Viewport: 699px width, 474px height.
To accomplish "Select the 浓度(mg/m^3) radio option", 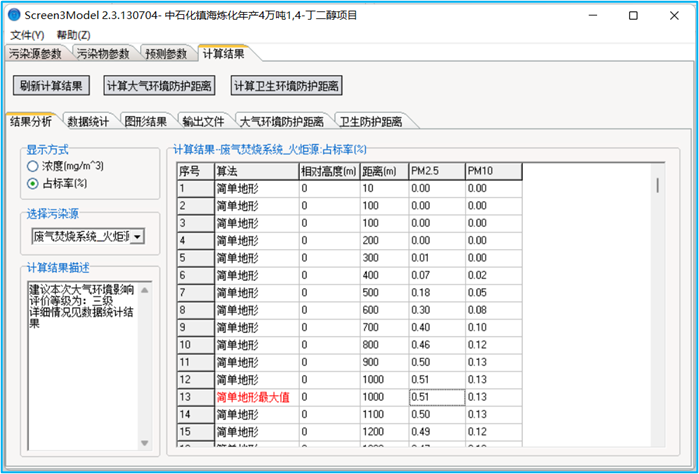I will click(x=66, y=166).
